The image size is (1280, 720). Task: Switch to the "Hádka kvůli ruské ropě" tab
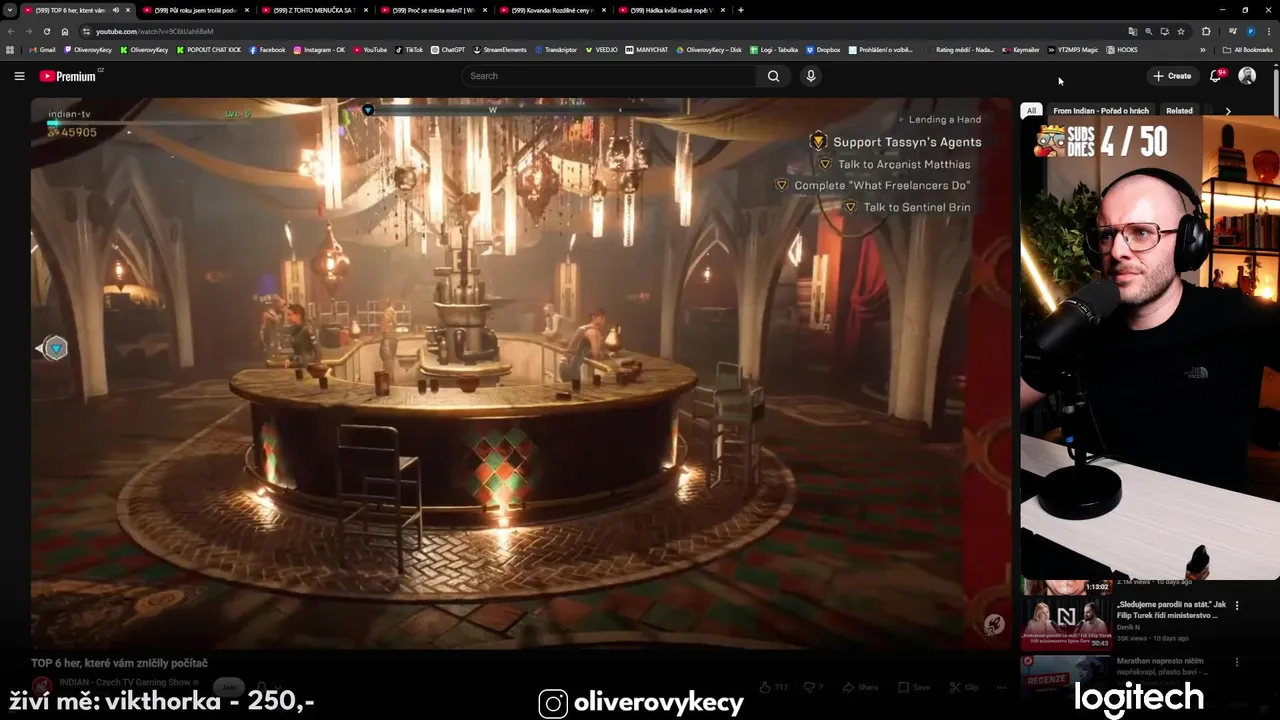point(671,10)
